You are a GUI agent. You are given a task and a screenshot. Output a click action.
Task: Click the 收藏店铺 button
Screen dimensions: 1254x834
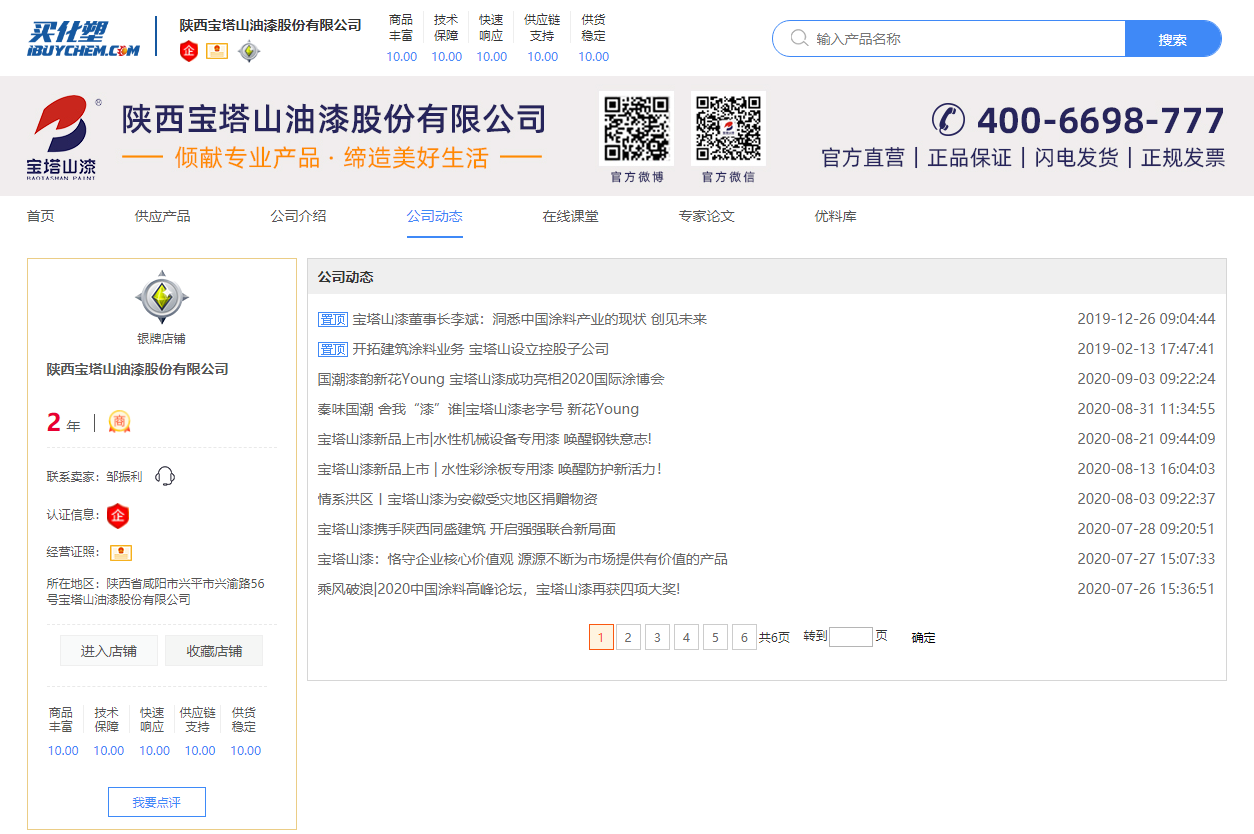coord(214,651)
